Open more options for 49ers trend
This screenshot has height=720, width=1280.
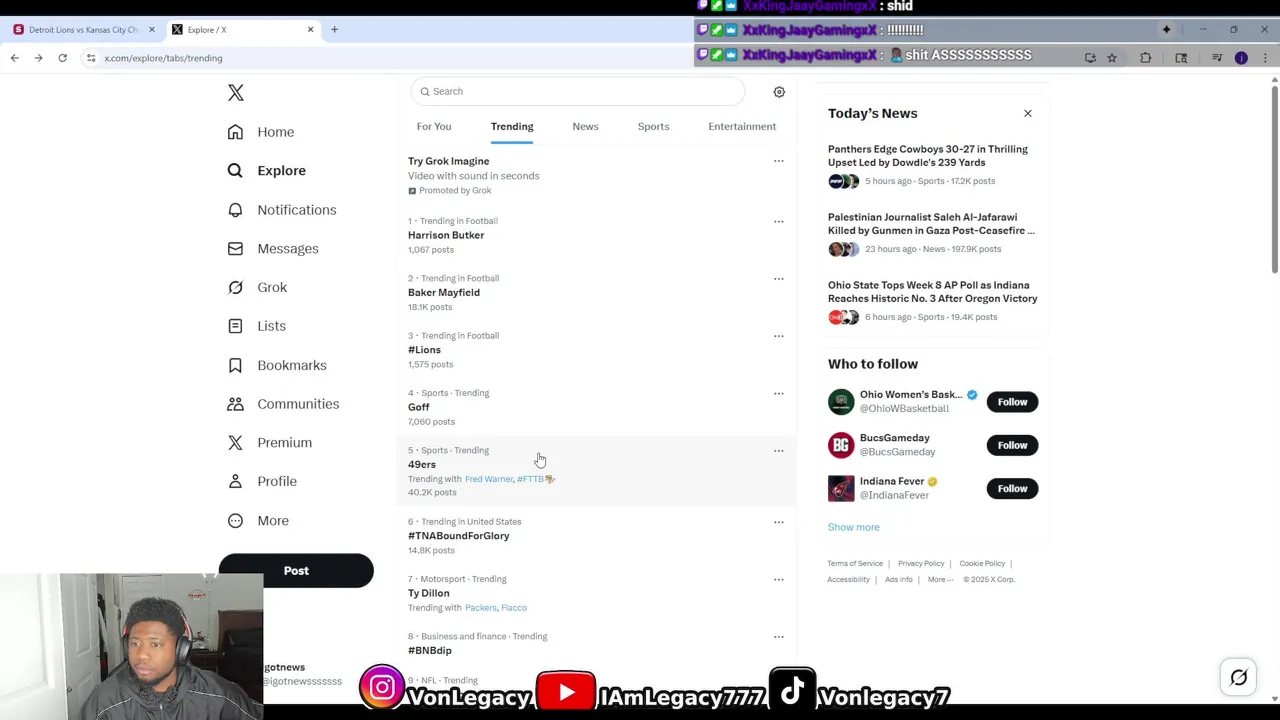(778, 451)
